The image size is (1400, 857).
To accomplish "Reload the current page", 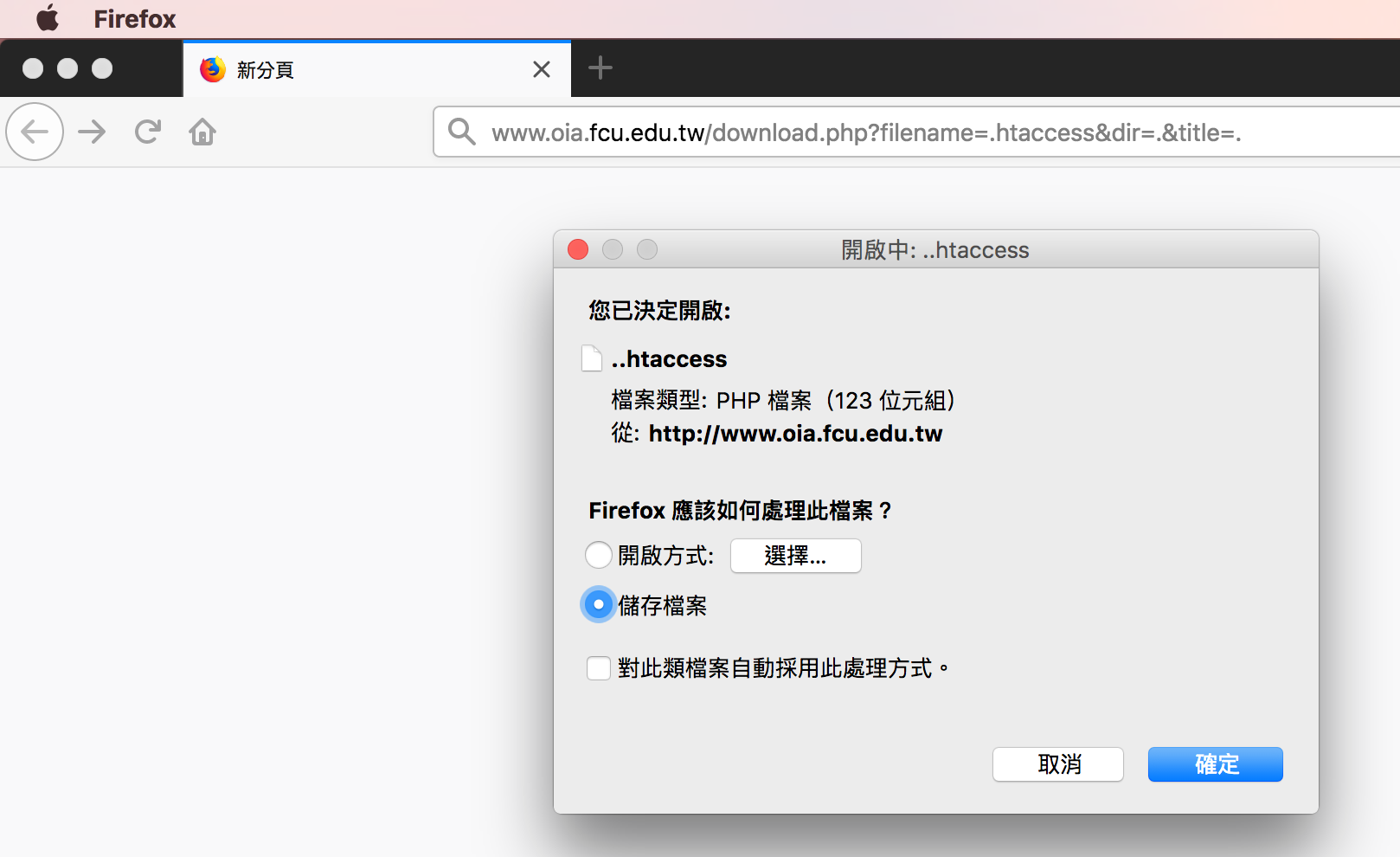I will pos(148,132).
